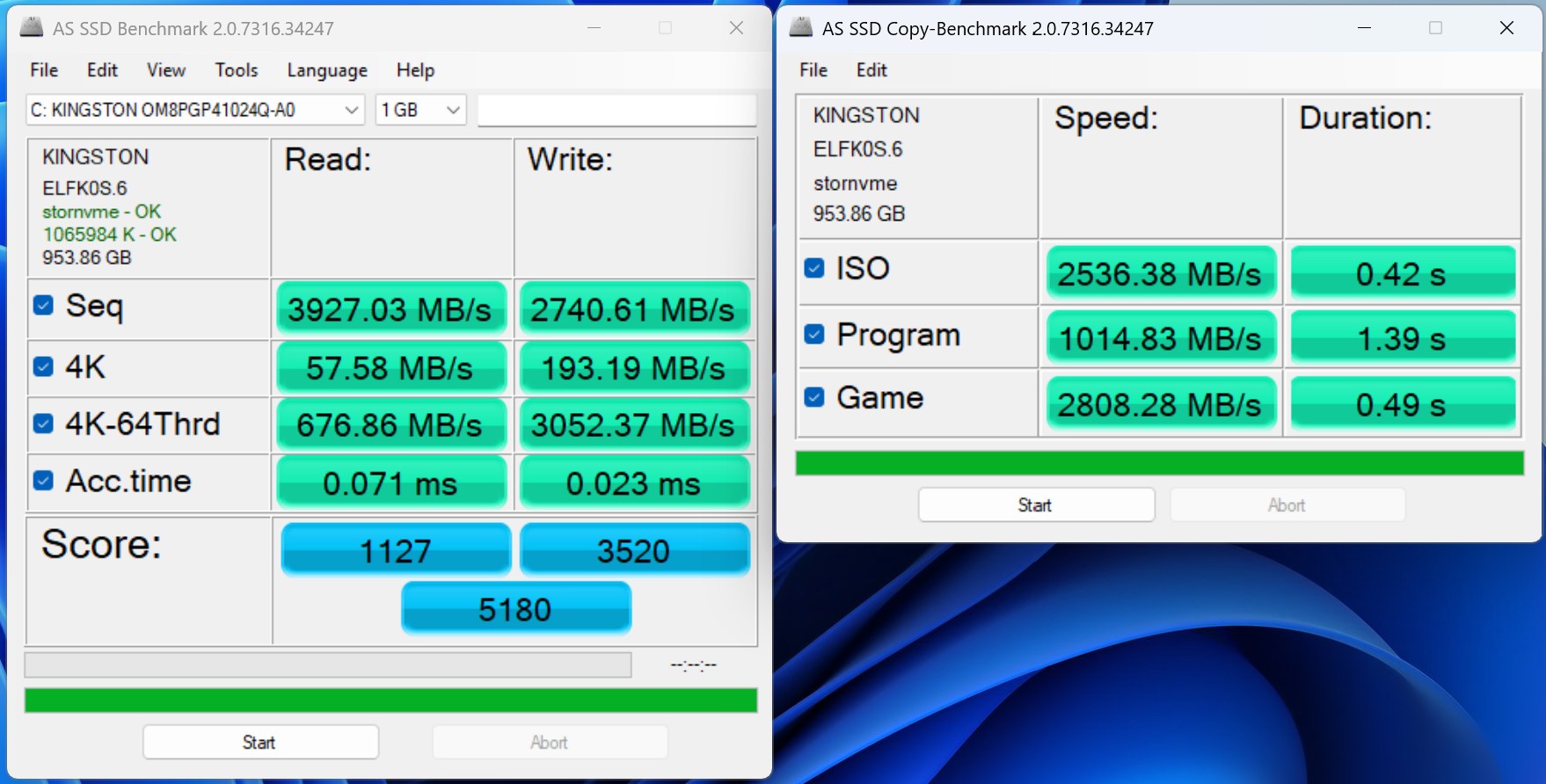The image size is (1546, 784).
Task: Click the 4K-64Thrd read result 676.86 MB/s
Action: tap(391, 425)
